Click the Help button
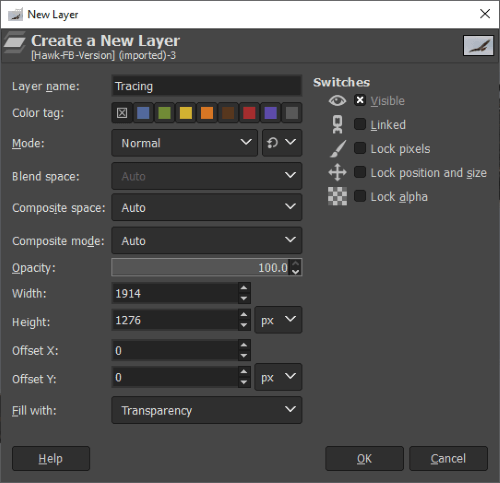500x483 pixels. [51, 459]
